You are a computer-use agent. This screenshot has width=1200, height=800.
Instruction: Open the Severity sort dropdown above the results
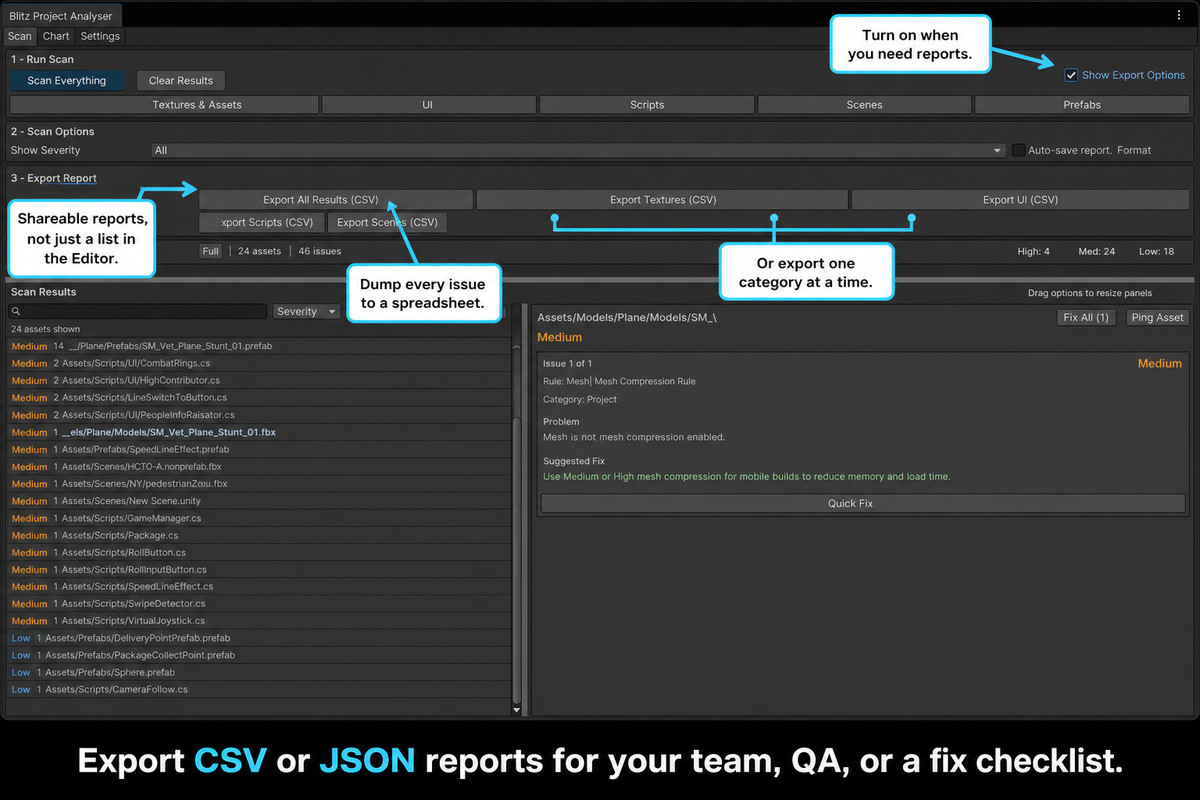(x=307, y=311)
